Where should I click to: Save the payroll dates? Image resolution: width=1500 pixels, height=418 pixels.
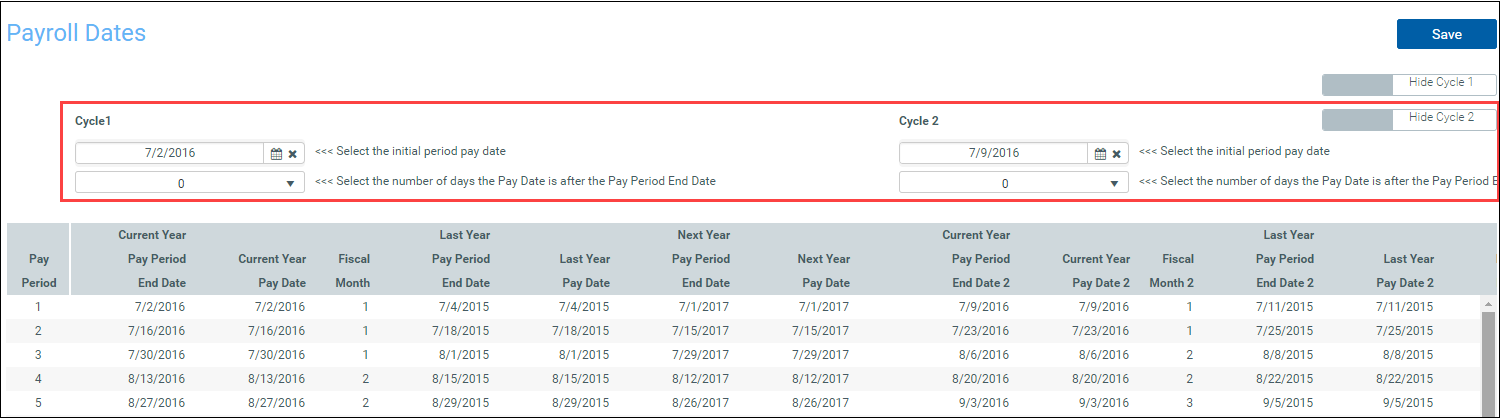[x=1446, y=34]
